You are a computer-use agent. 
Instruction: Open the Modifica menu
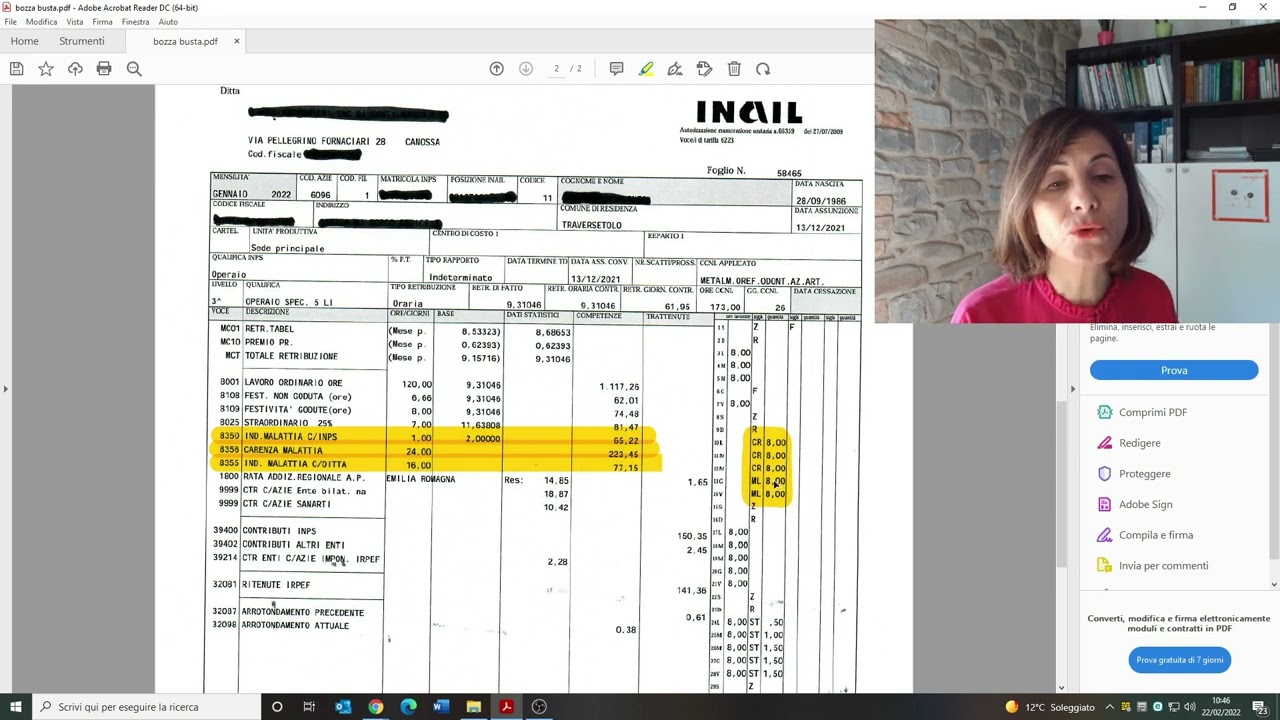click(41, 22)
